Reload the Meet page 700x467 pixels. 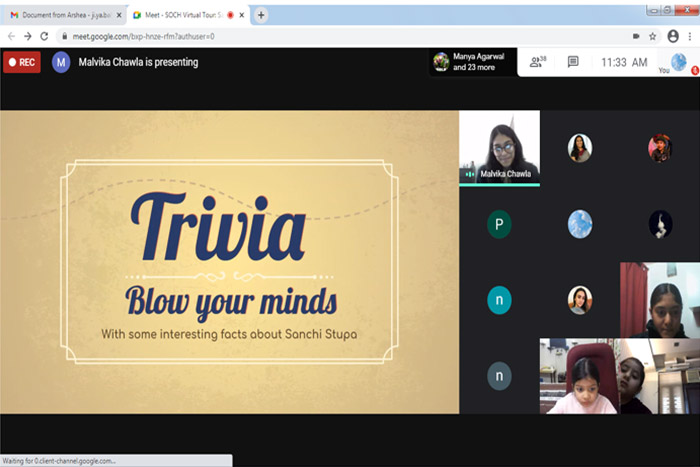44,36
